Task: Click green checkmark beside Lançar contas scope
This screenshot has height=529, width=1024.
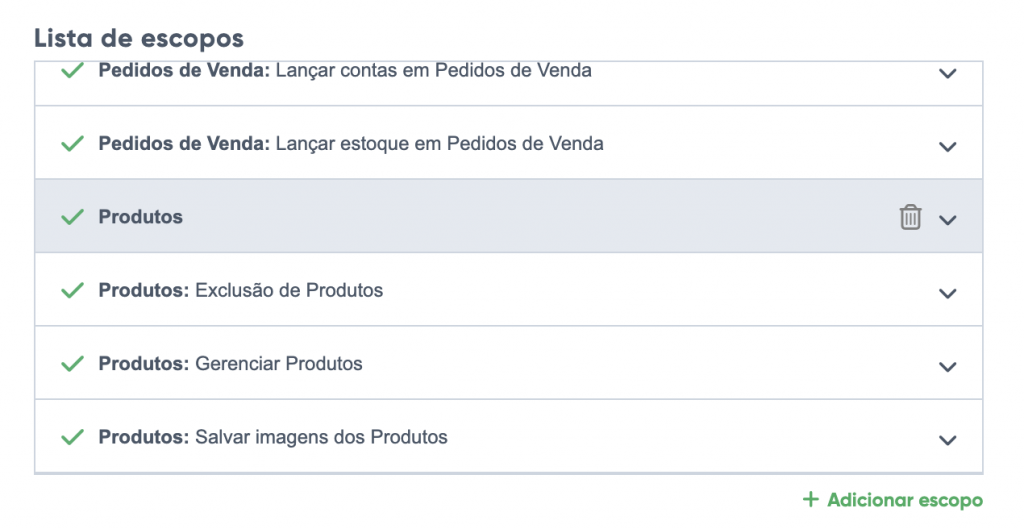Action: (x=72, y=72)
